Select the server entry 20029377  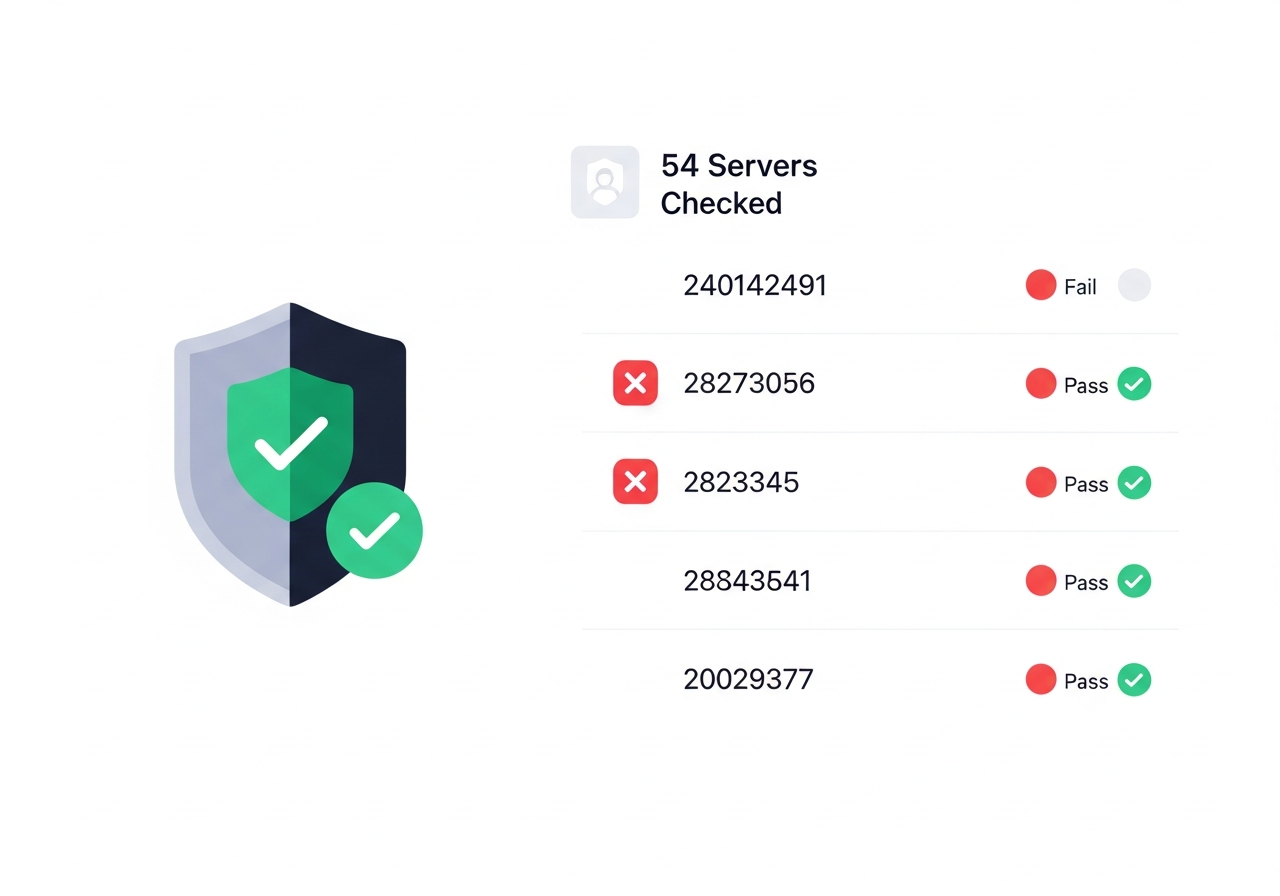[x=748, y=679]
